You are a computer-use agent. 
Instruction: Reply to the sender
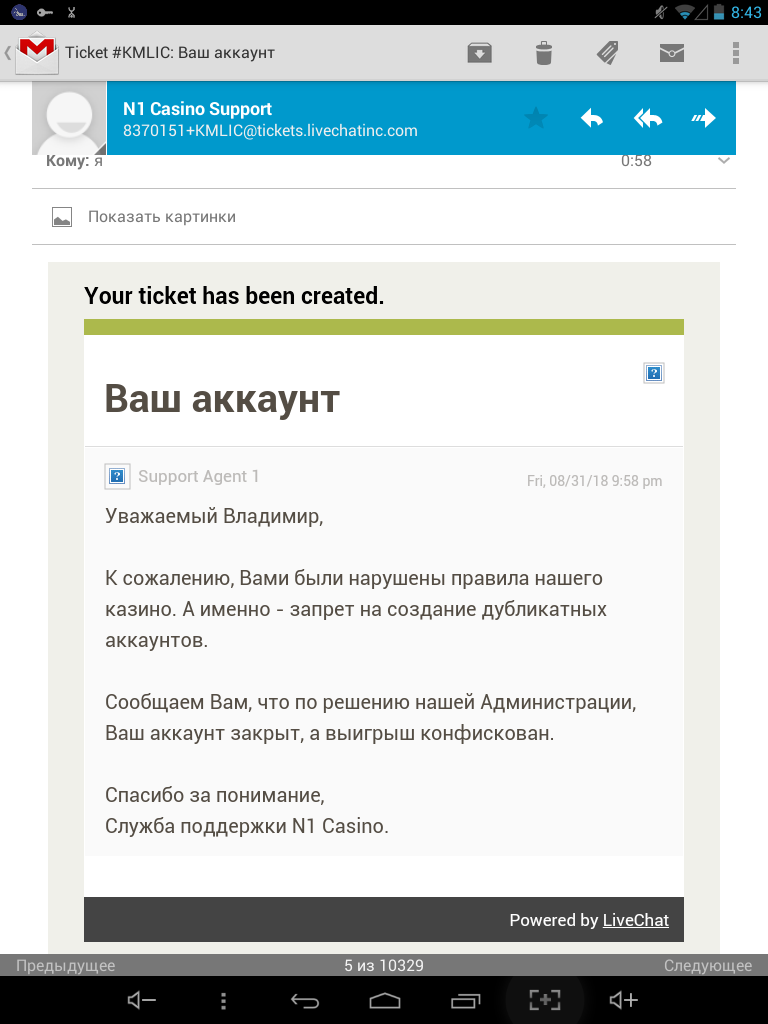click(x=592, y=119)
